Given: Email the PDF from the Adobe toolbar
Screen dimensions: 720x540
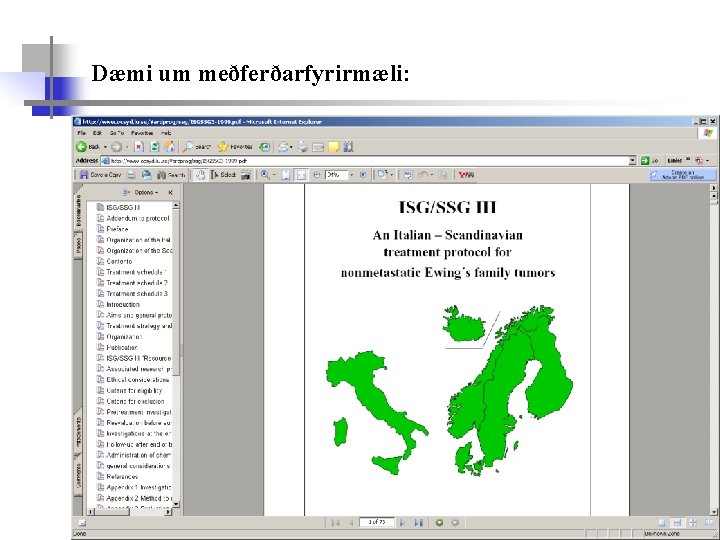Looking at the screenshot, I should [x=146, y=175].
